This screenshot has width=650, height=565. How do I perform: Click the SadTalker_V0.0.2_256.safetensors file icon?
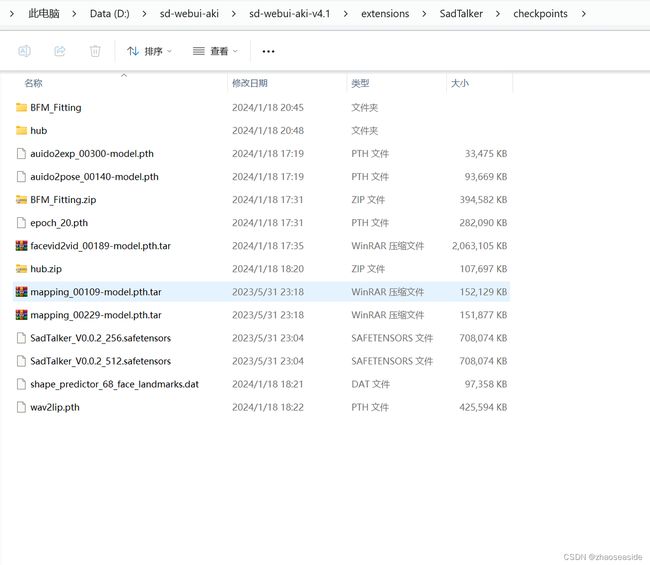tap(21, 338)
